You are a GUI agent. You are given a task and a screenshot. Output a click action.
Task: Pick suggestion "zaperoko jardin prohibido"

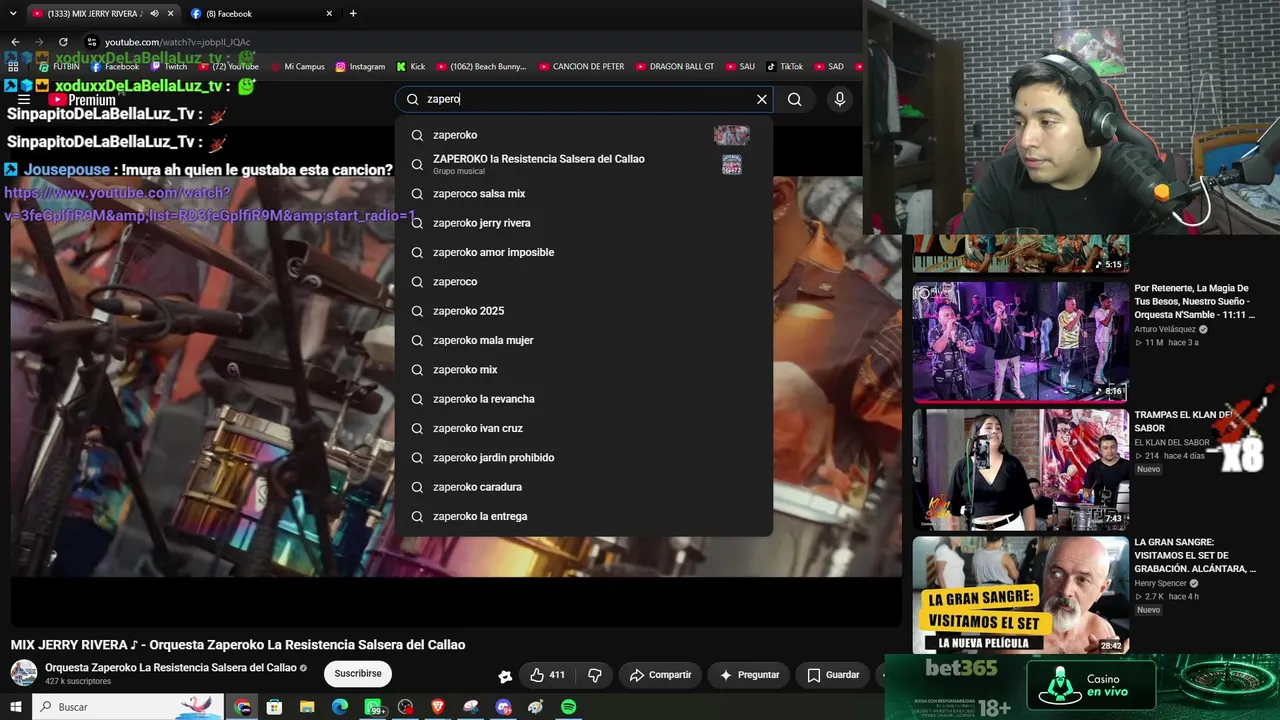(x=584, y=458)
